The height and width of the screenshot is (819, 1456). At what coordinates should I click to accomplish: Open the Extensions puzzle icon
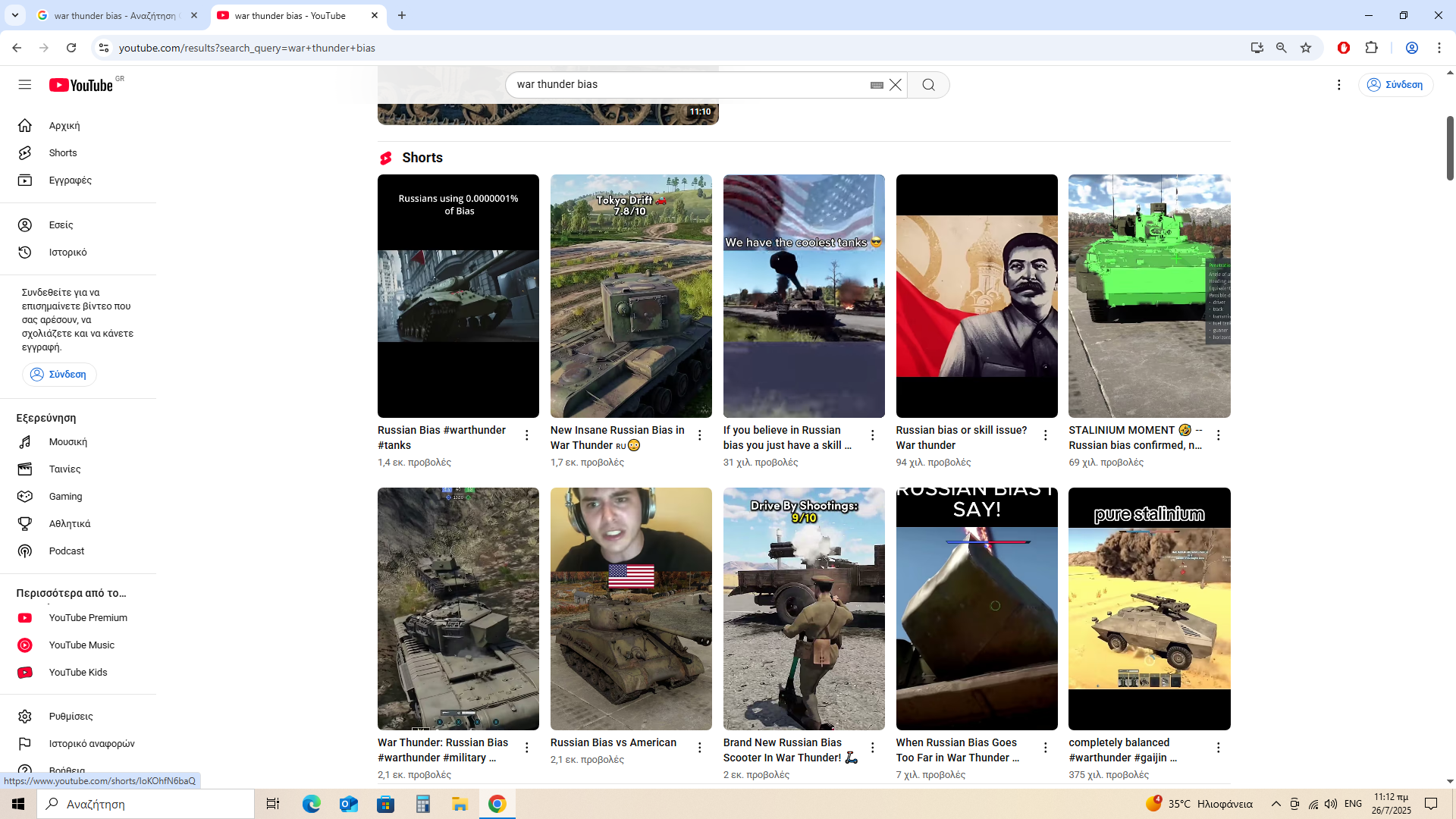[x=1371, y=48]
